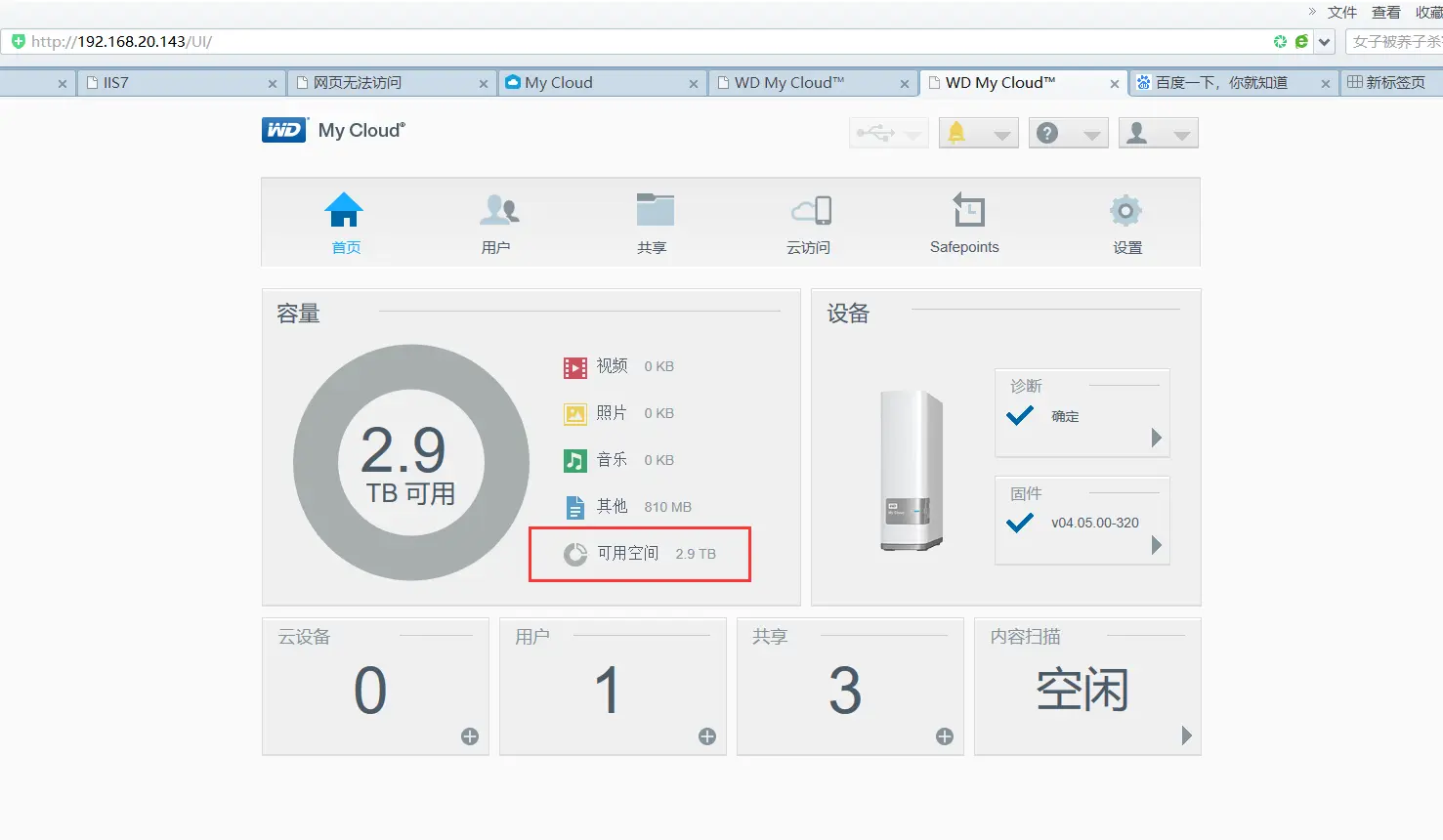This screenshot has width=1443, height=840.
Task: Click the free space (可用空间) pie icon
Action: tap(575, 555)
